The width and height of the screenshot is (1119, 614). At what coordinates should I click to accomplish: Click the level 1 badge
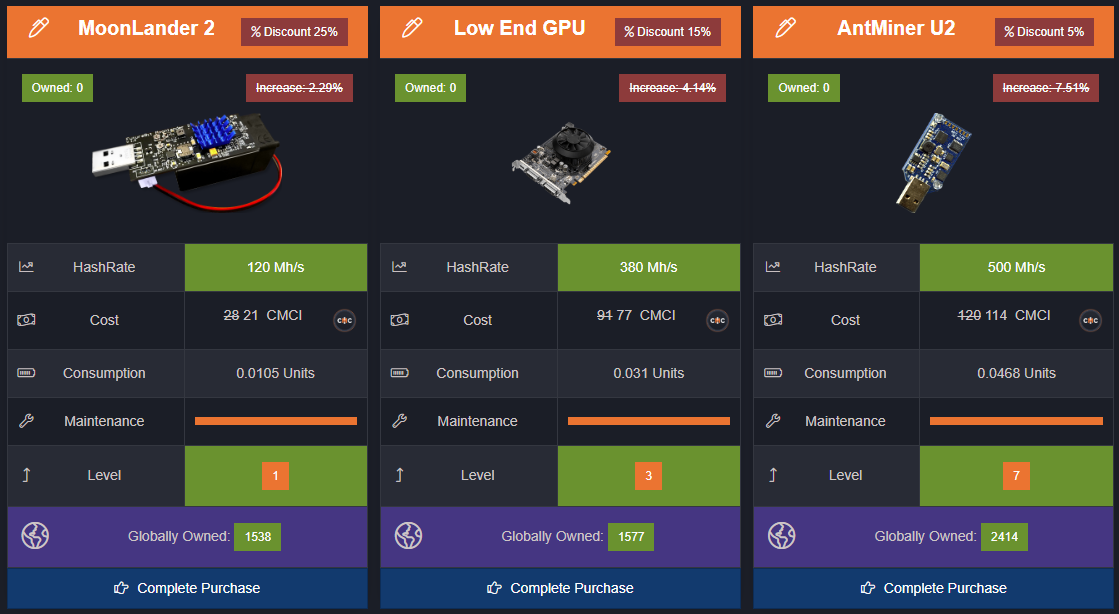[x=275, y=475]
